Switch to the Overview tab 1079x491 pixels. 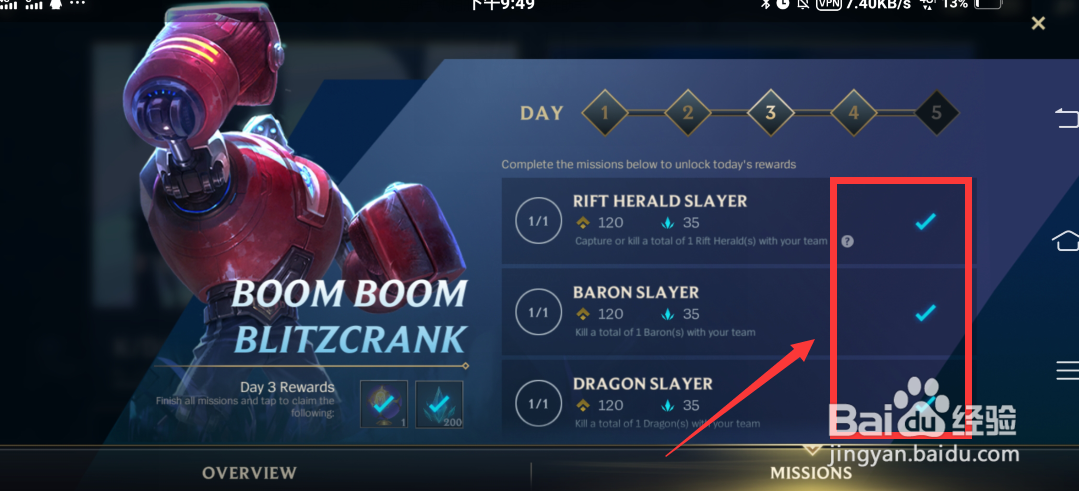click(249, 473)
